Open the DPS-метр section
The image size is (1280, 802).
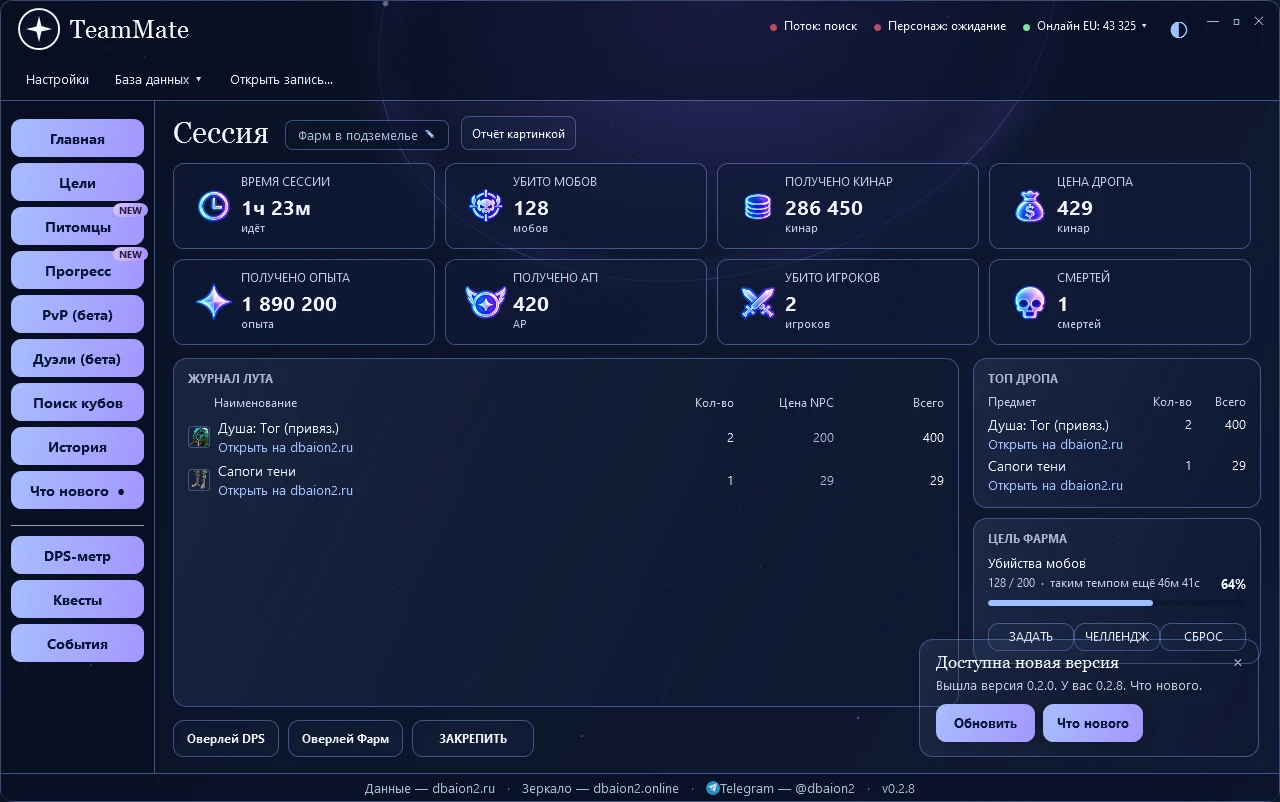click(77, 556)
